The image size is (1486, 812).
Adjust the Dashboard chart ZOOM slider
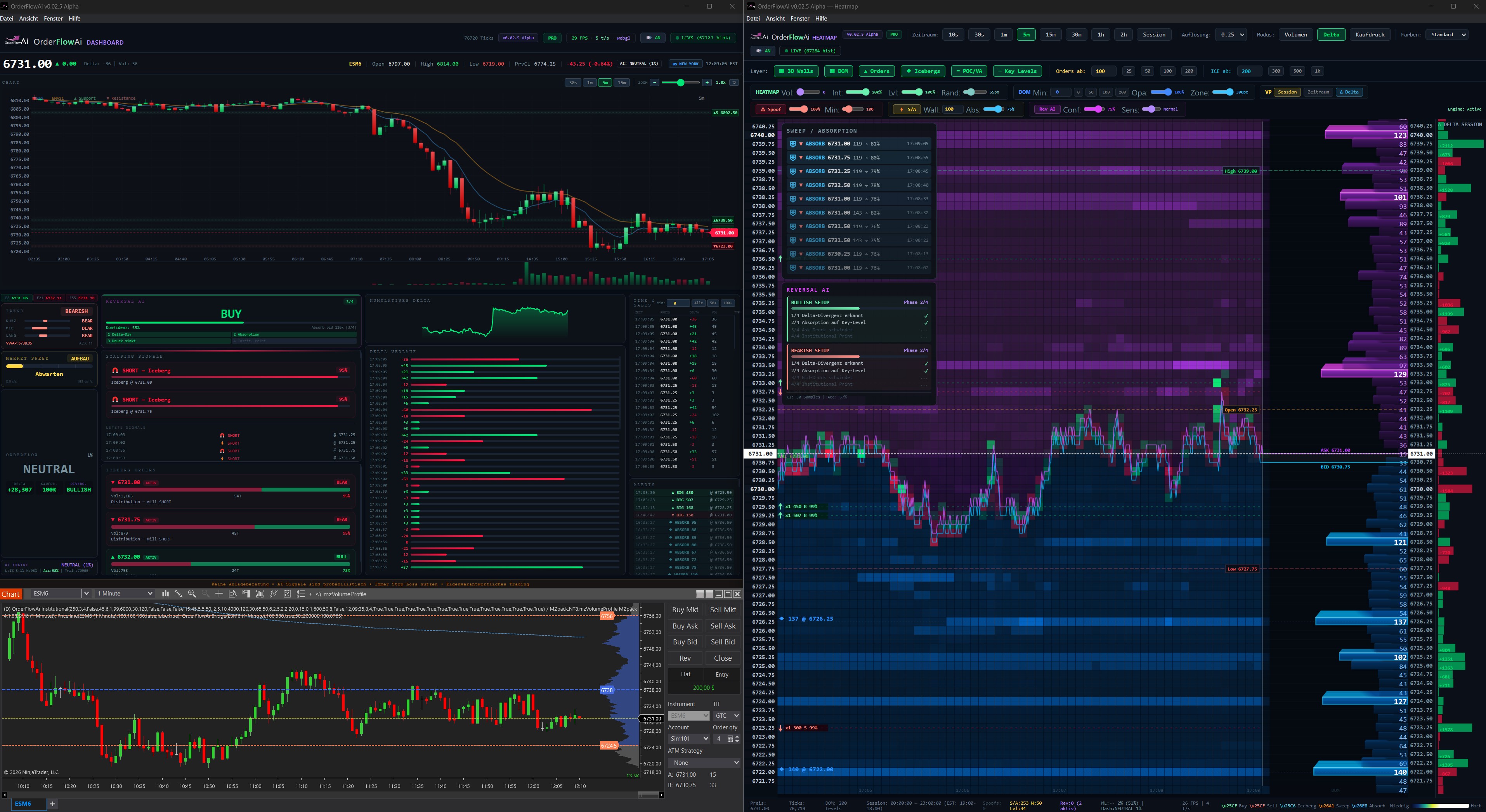pos(681,83)
